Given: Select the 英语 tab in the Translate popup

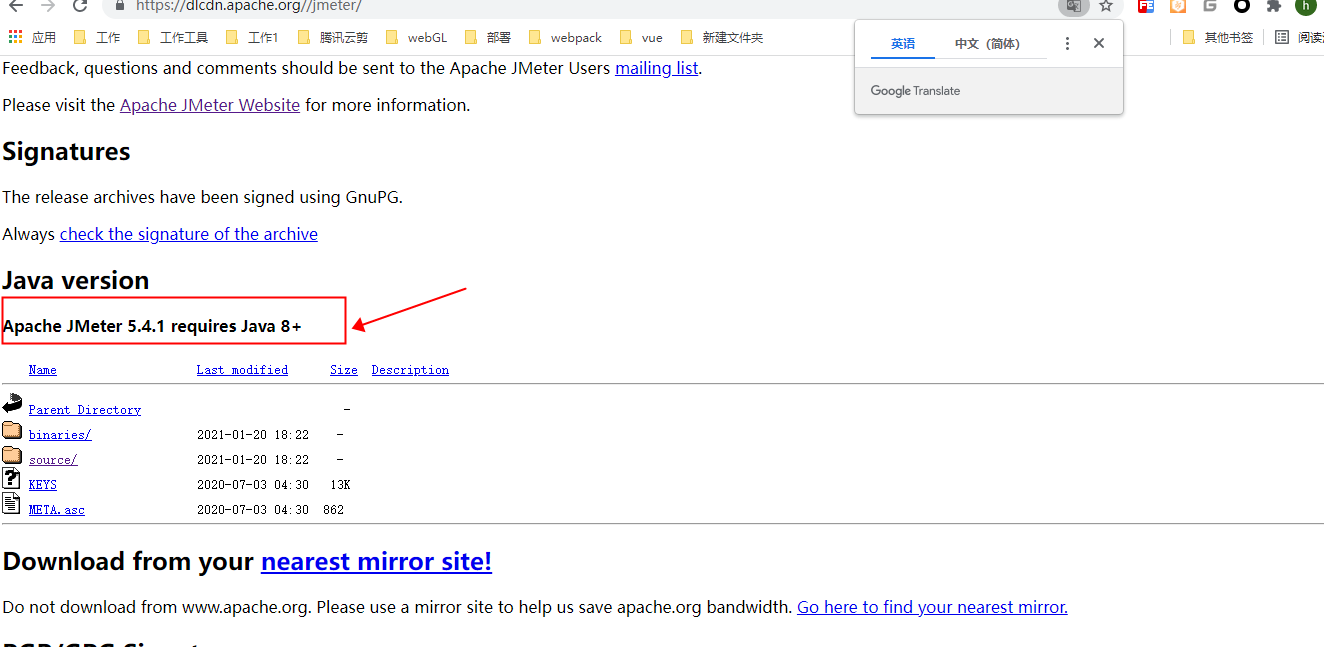Looking at the screenshot, I should click(903, 43).
